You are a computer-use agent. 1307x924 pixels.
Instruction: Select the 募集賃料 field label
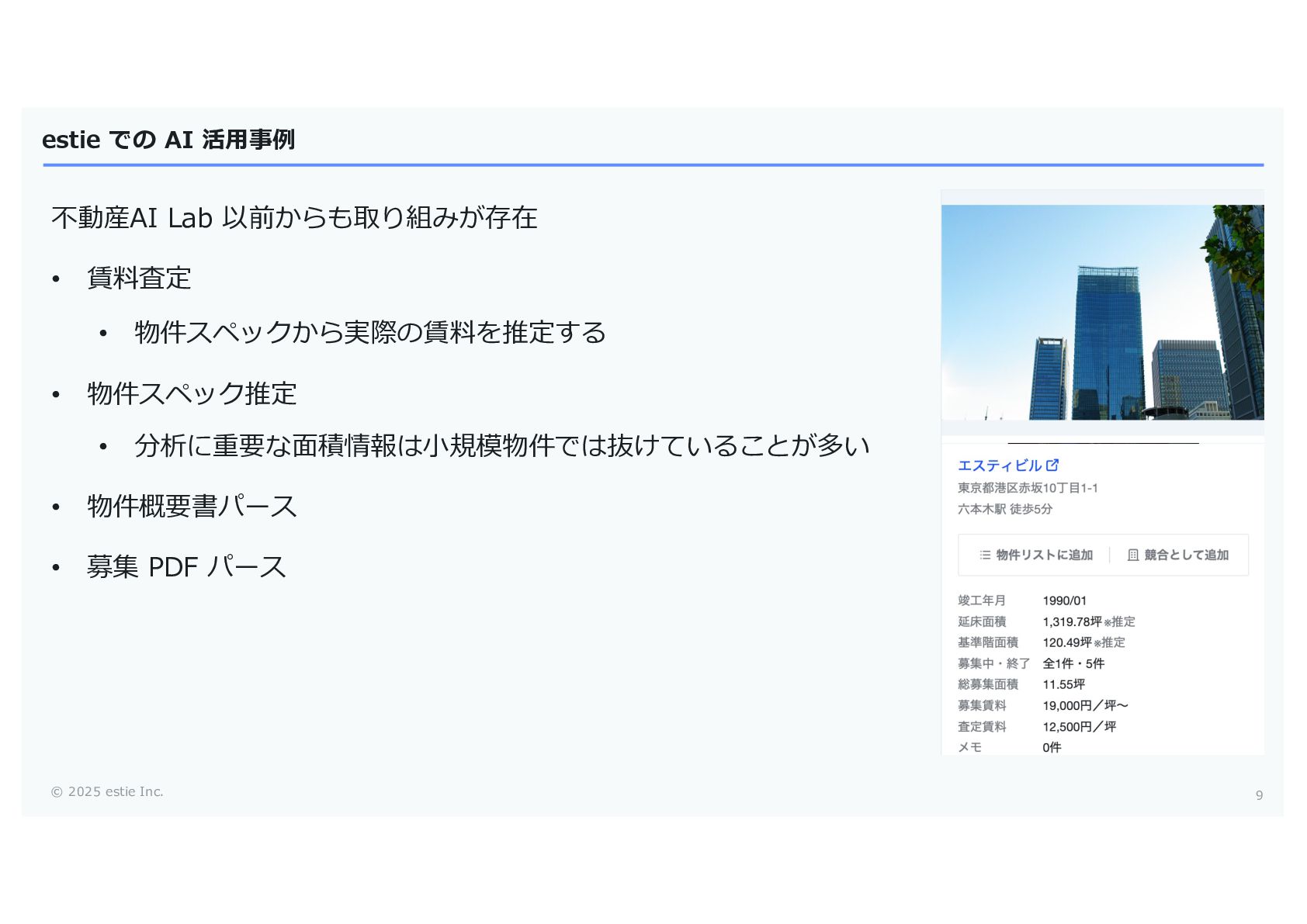pos(982,705)
